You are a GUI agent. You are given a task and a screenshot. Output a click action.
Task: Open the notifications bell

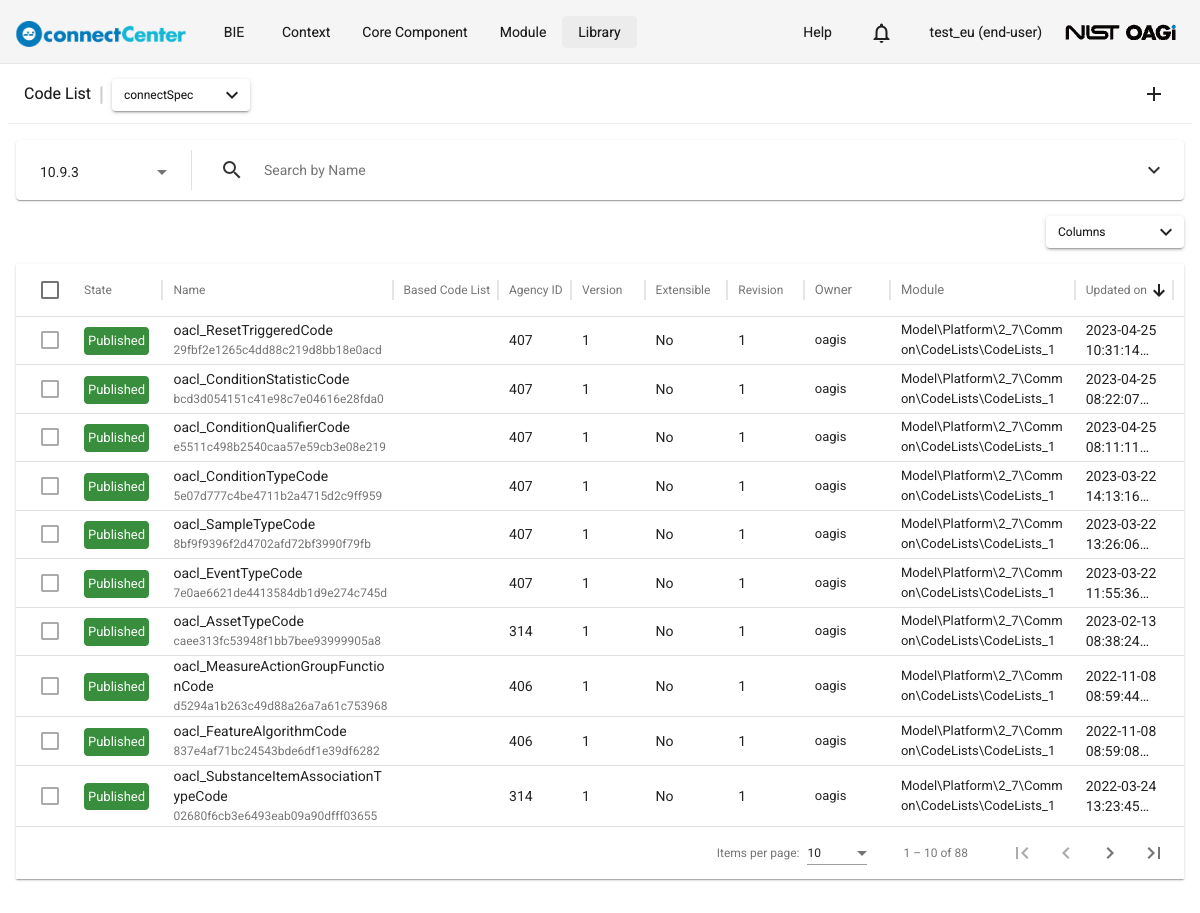pyautogui.click(x=881, y=33)
